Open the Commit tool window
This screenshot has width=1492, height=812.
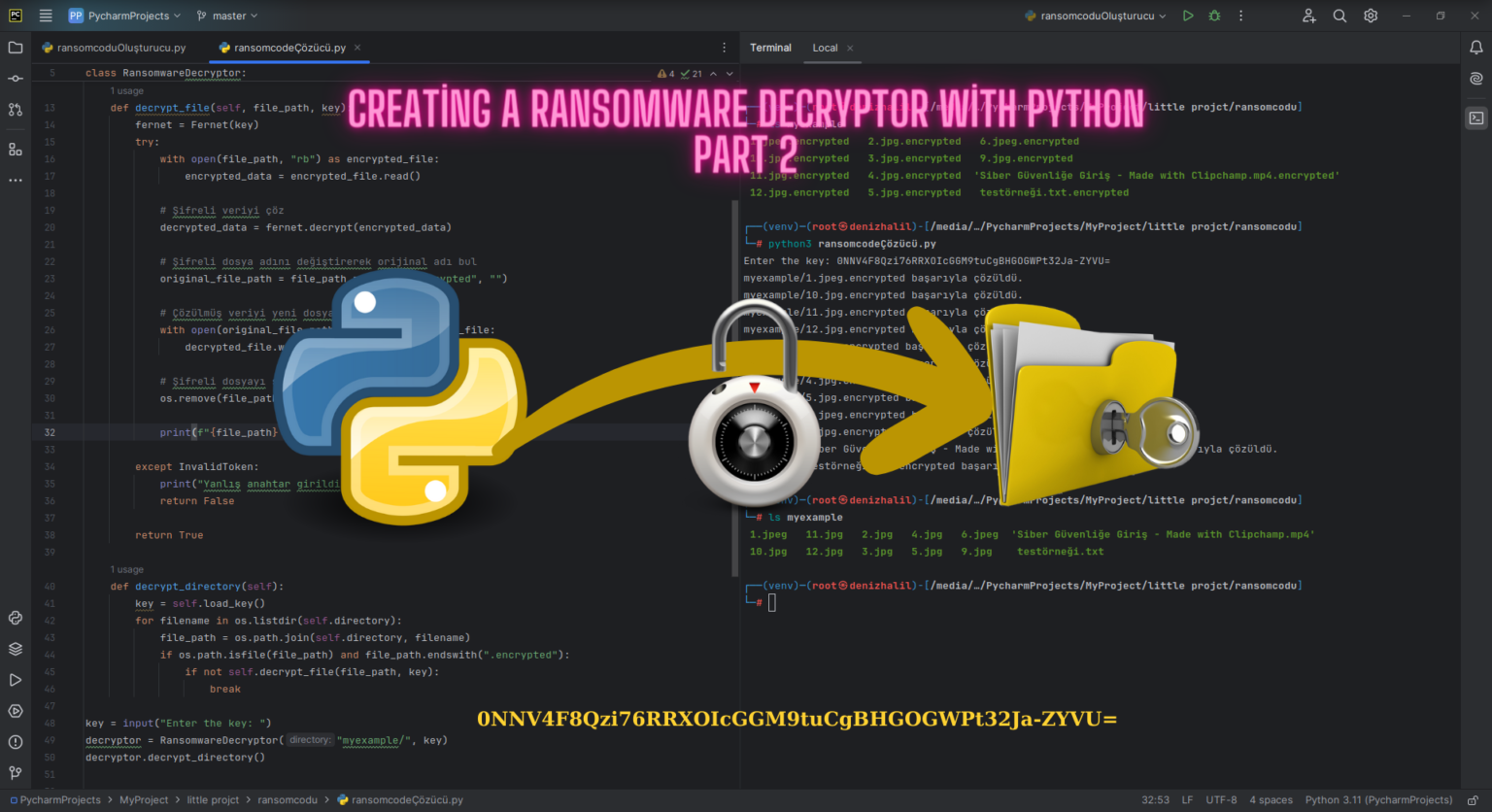[x=15, y=78]
